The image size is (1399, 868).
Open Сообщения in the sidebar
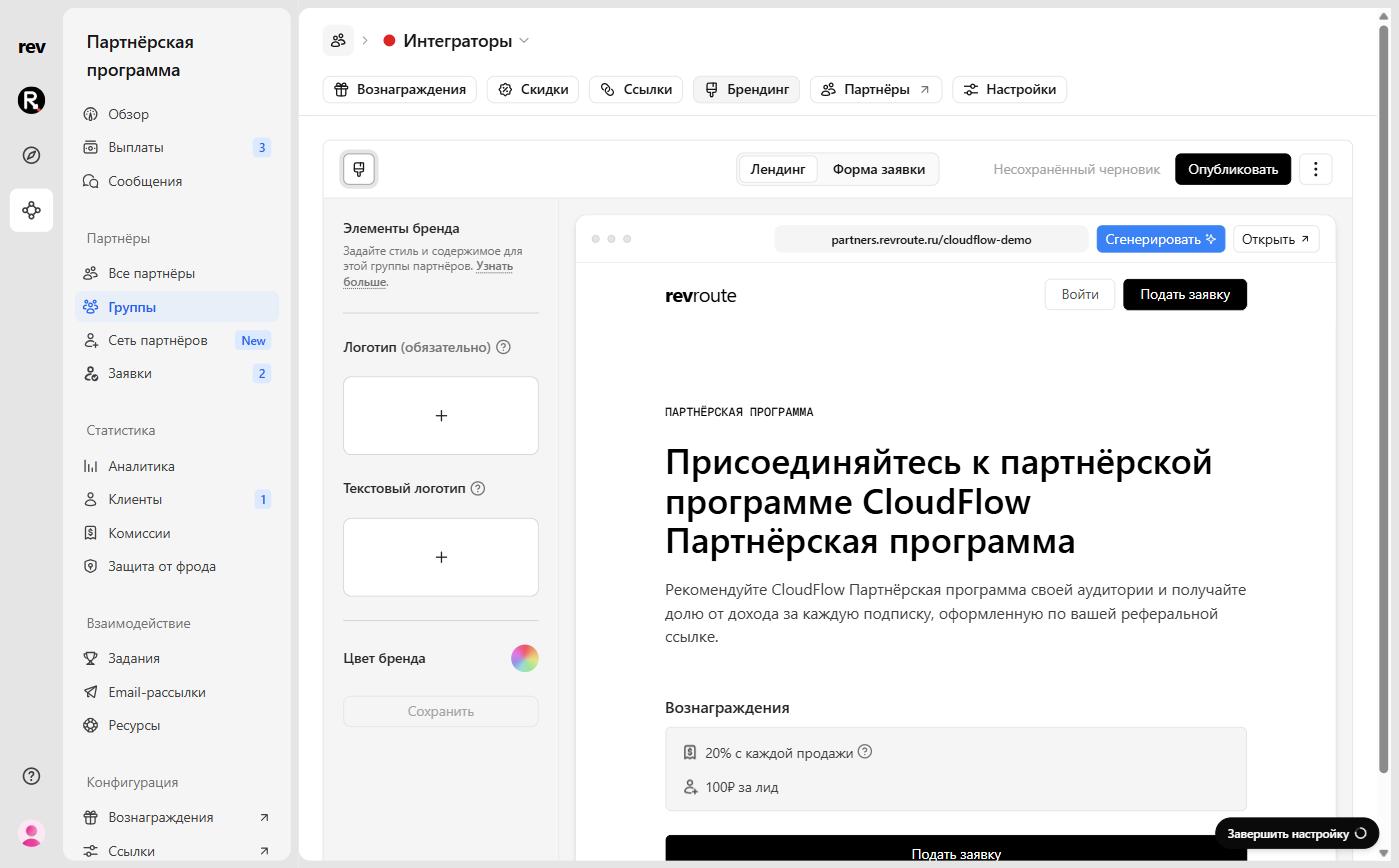pyautogui.click(x=177, y=181)
